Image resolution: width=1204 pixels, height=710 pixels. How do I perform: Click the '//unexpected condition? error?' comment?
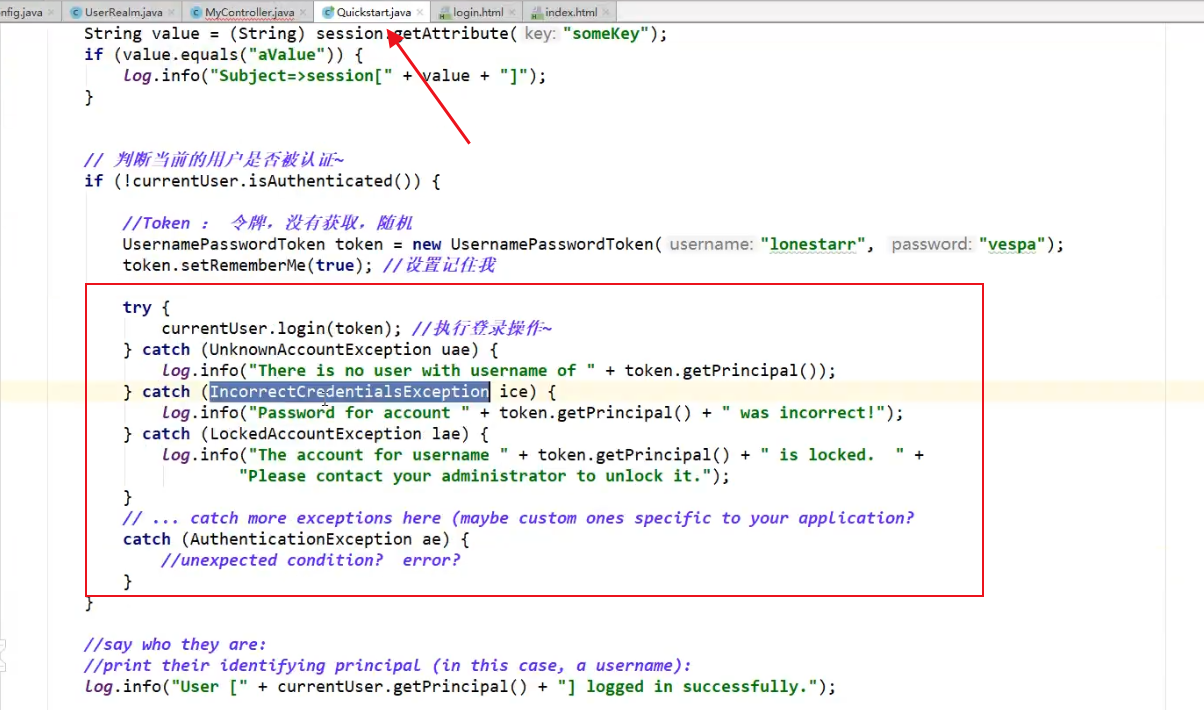[311, 560]
